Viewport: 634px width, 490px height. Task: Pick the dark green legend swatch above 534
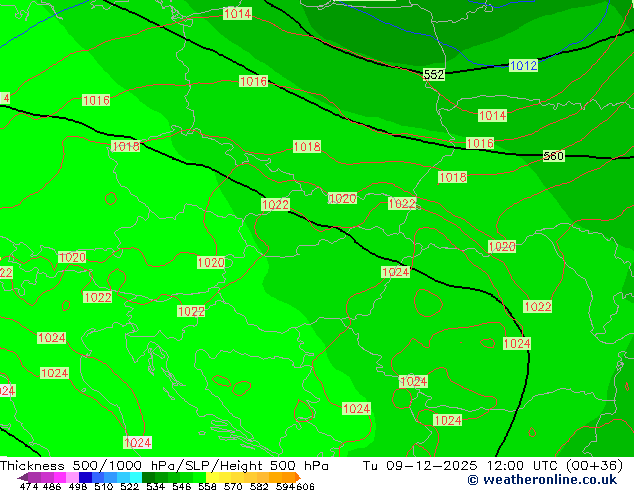[x=148, y=477]
